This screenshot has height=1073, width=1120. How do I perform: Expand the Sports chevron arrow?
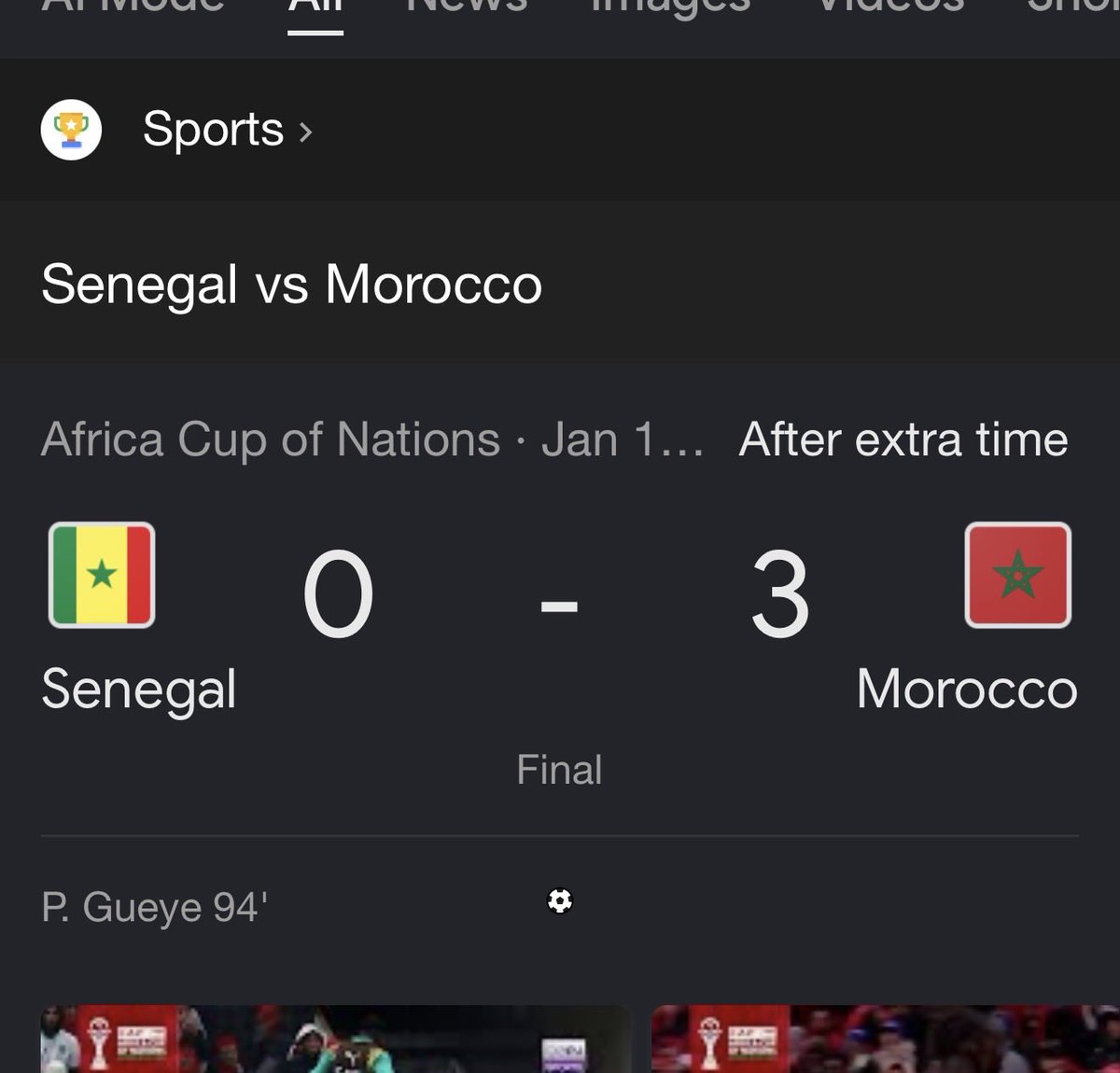tap(305, 132)
